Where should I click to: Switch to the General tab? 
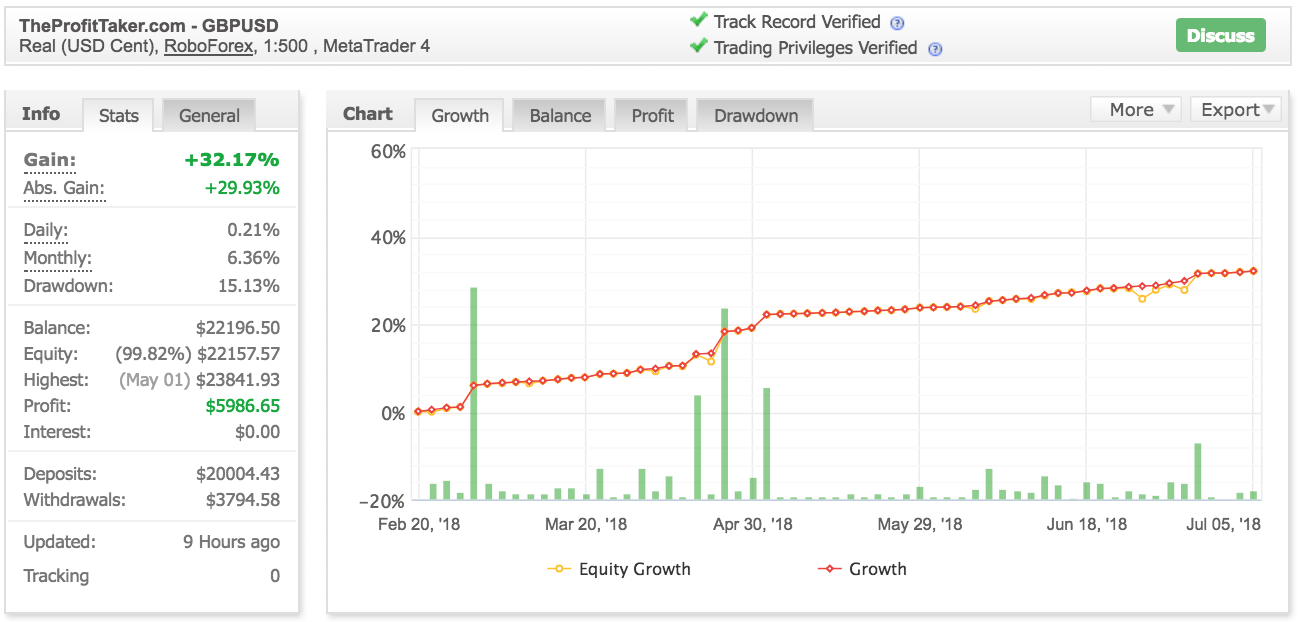click(209, 115)
